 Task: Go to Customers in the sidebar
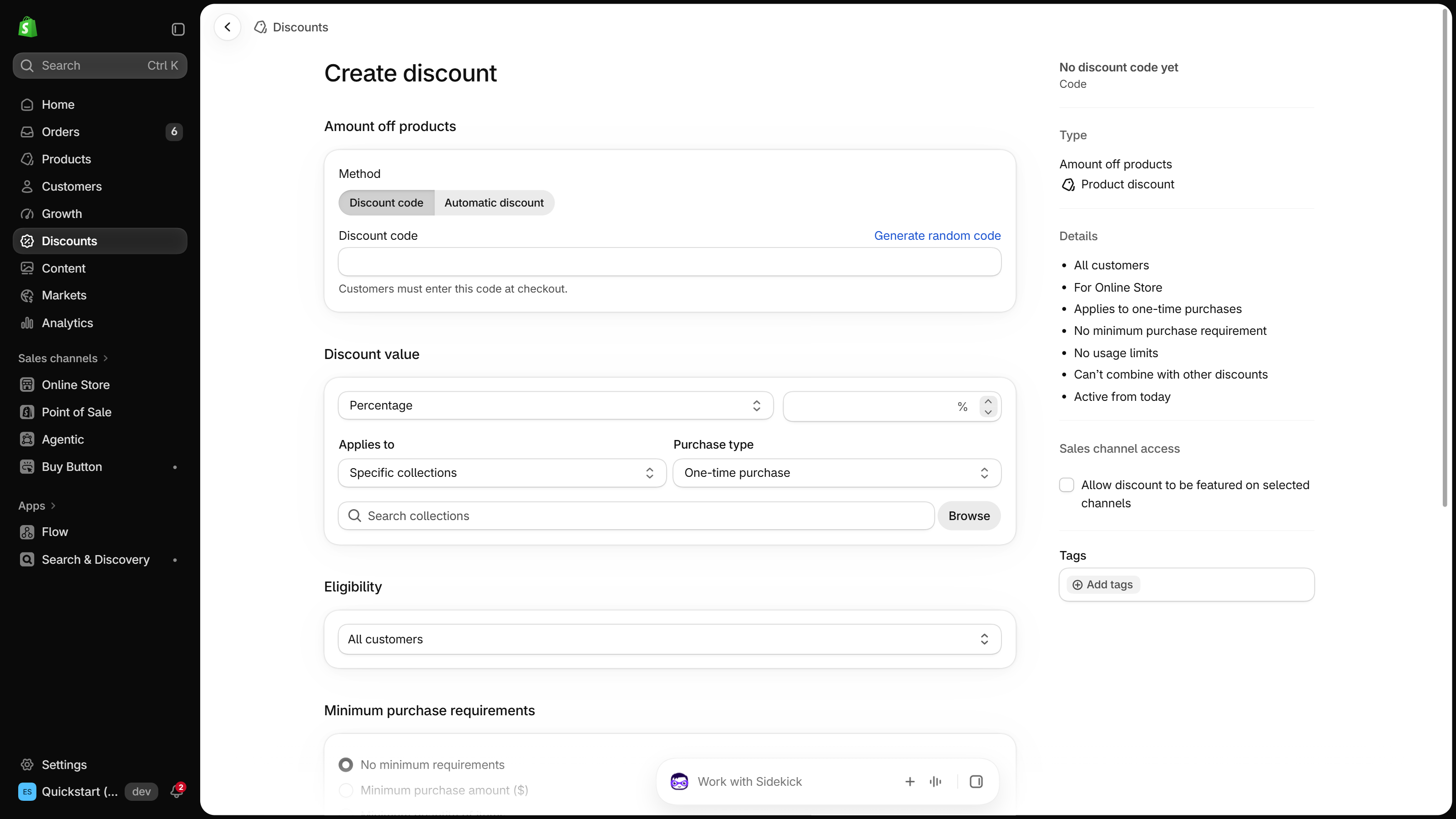[x=100, y=186]
